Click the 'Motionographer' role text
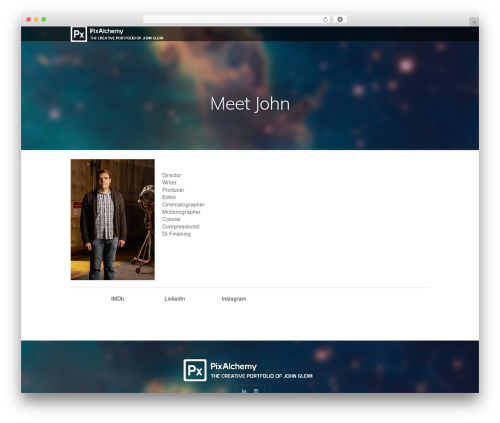Screen dimensions: 500x423 [181, 212]
